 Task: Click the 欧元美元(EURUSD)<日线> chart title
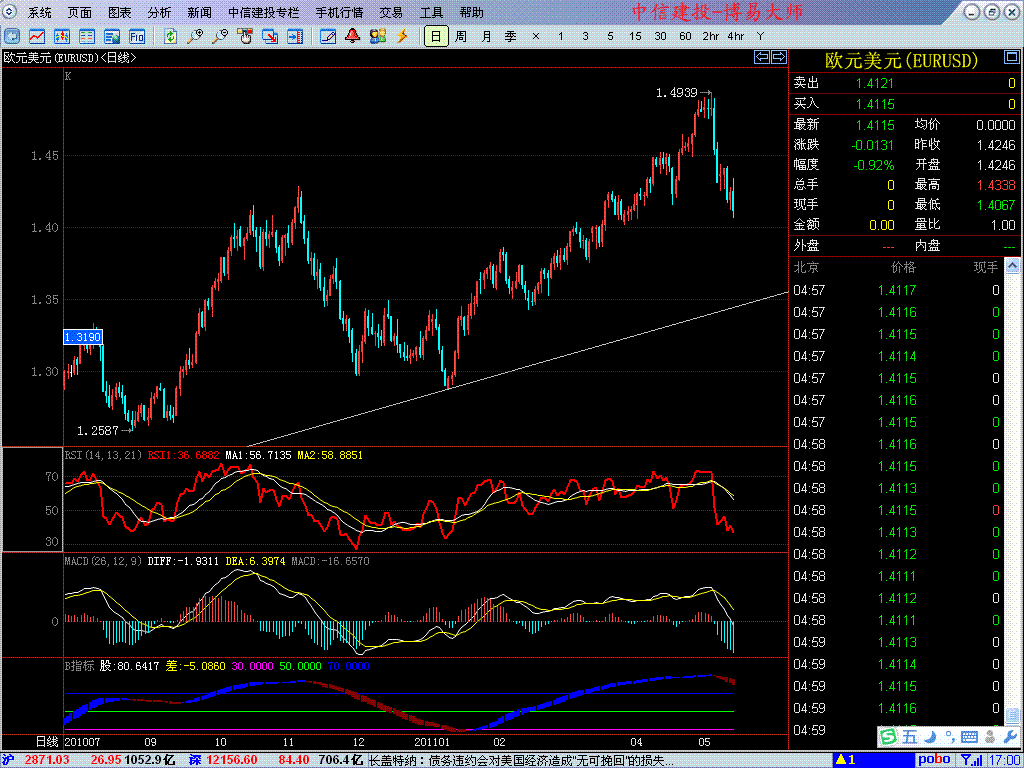tap(70, 57)
